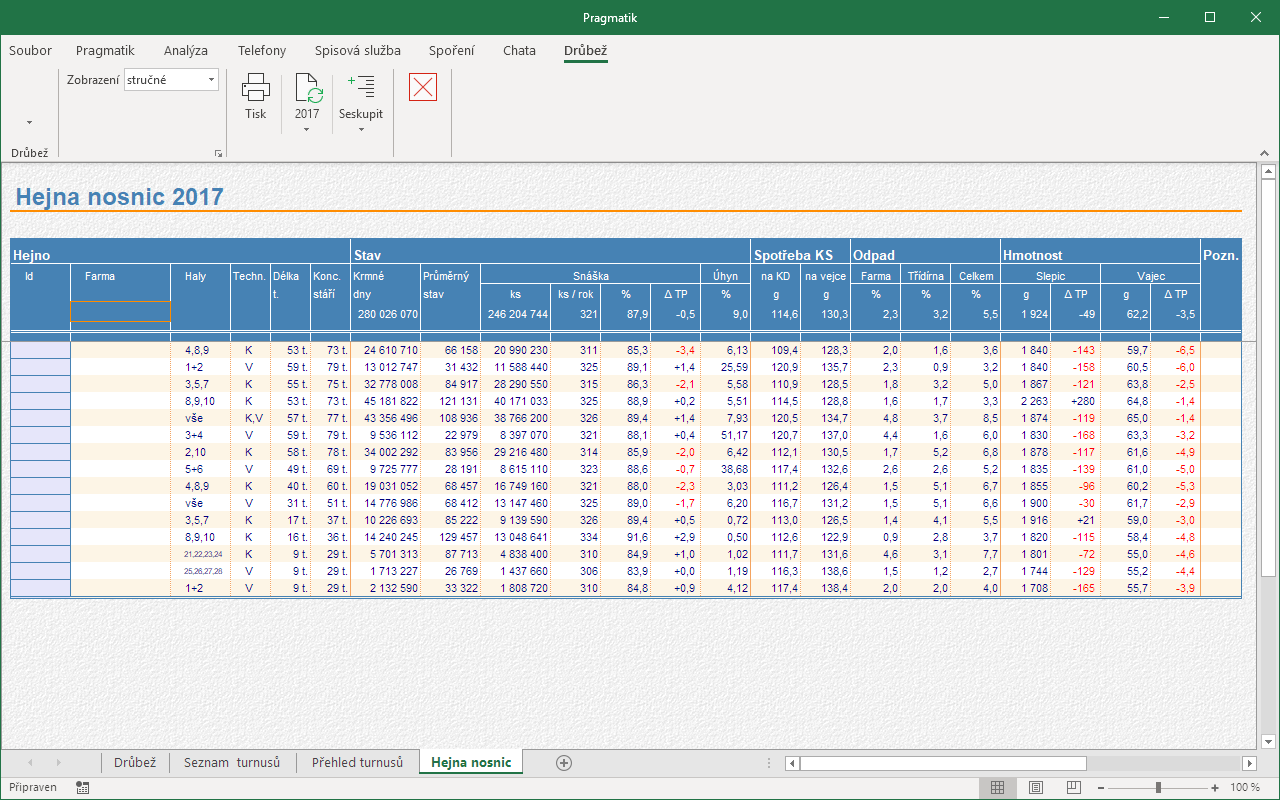Select the Haly cell 21,22,23,24
The width and height of the screenshot is (1280, 800).
[201, 553]
